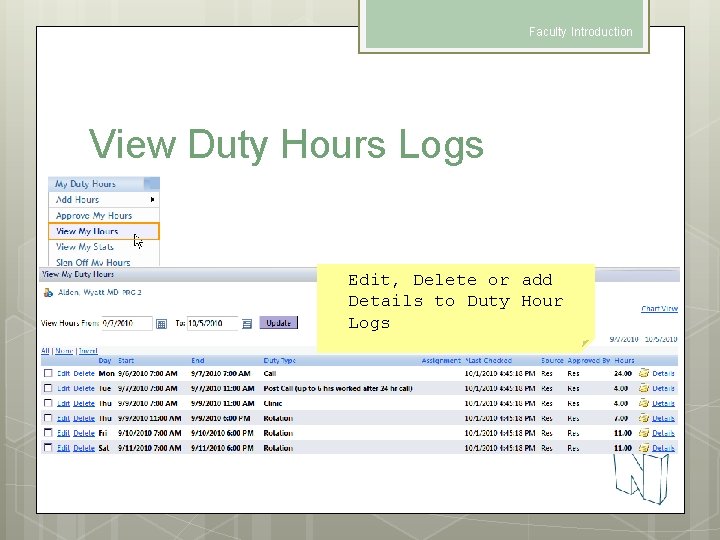Click Delete for the Sat Rotation entry

pos(84,448)
